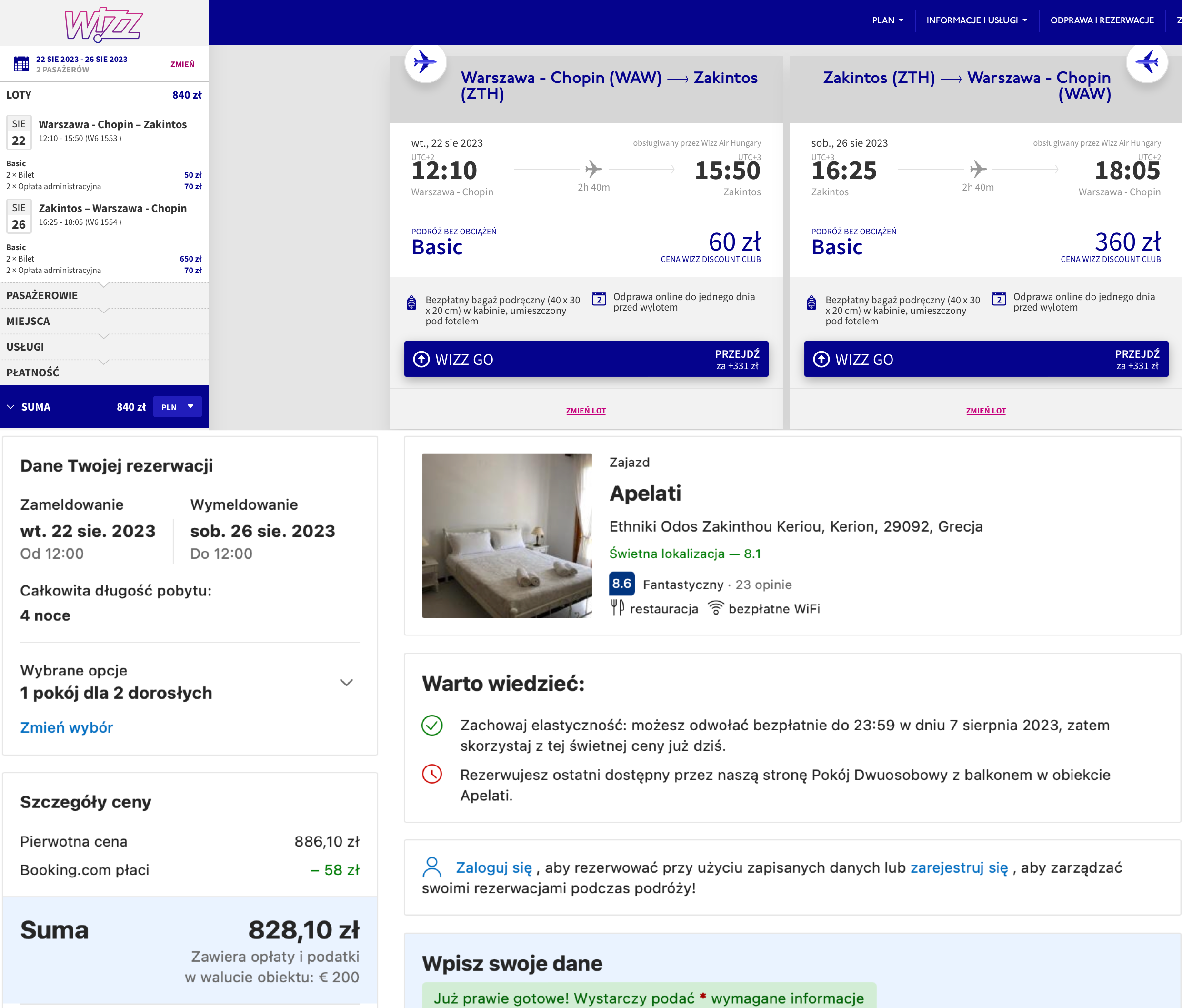Image resolution: width=1182 pixels, height=1008 pixels.
Task: Click Warszawa - Chopin – Zakintos sidebar flight
Action: pyautogui.click(x=112, y=124)
